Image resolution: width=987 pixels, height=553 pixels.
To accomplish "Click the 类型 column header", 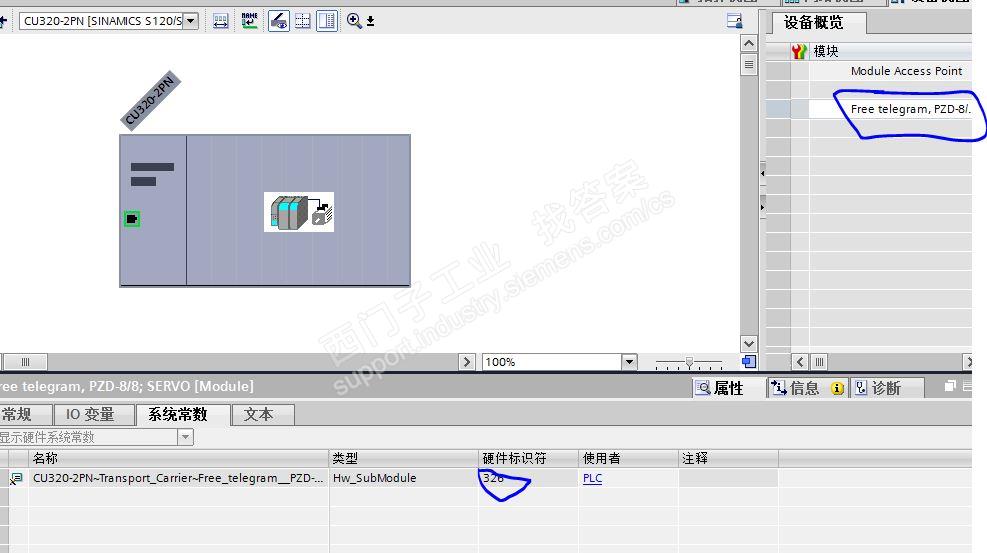I will click(x=404, y=459).
